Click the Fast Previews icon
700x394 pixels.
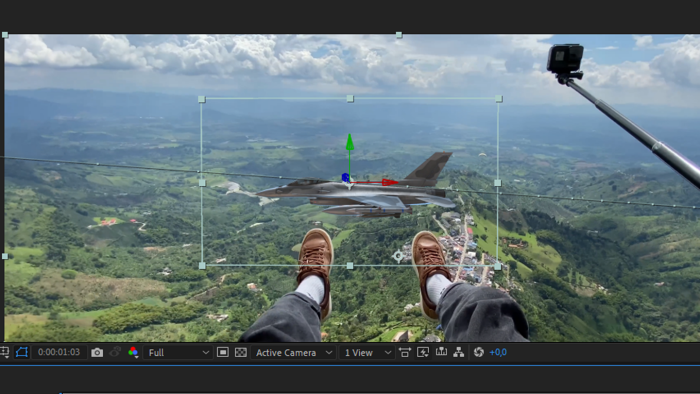coord(423,353)
